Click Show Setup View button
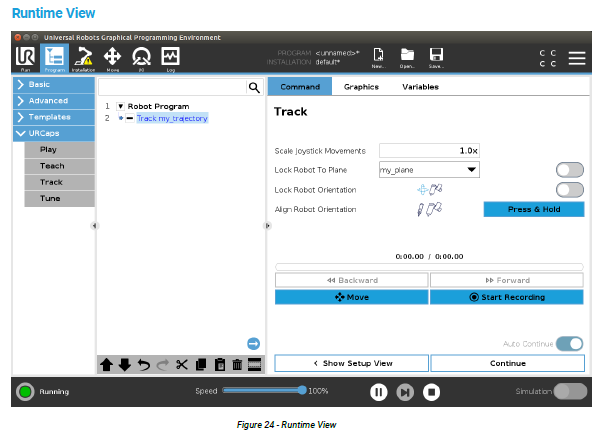The width and height of the screenshot is (597, 431). pyautogui.click(x=351, y=363)
